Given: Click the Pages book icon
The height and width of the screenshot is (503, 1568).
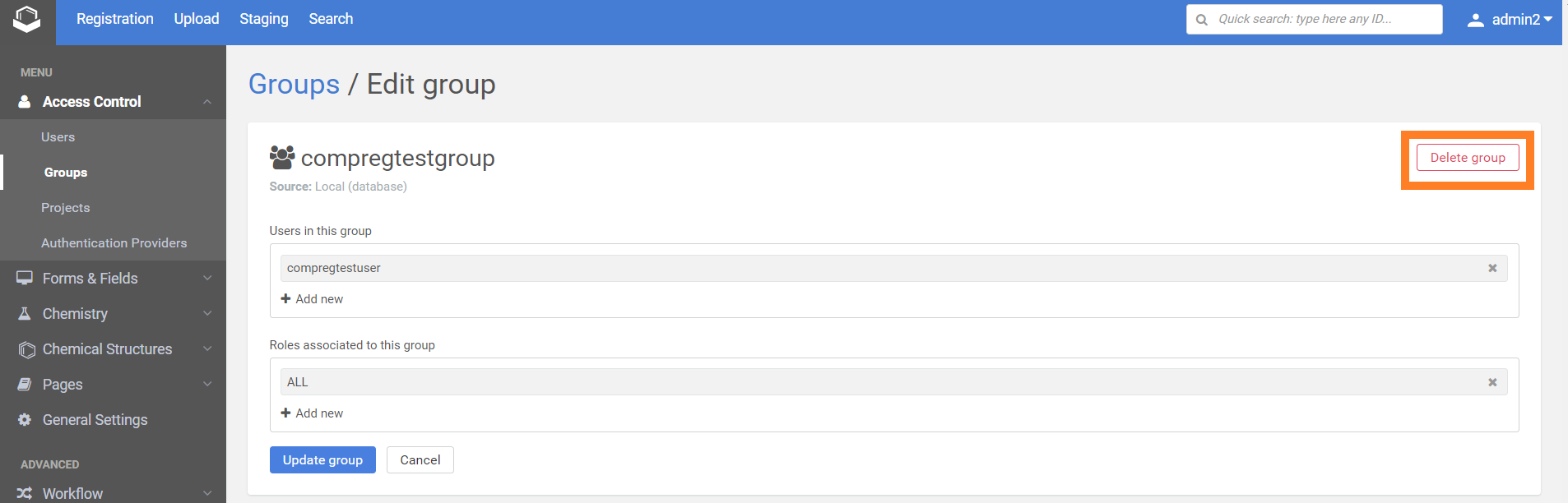Looking at the screenshot, I should tap(25, 385).
